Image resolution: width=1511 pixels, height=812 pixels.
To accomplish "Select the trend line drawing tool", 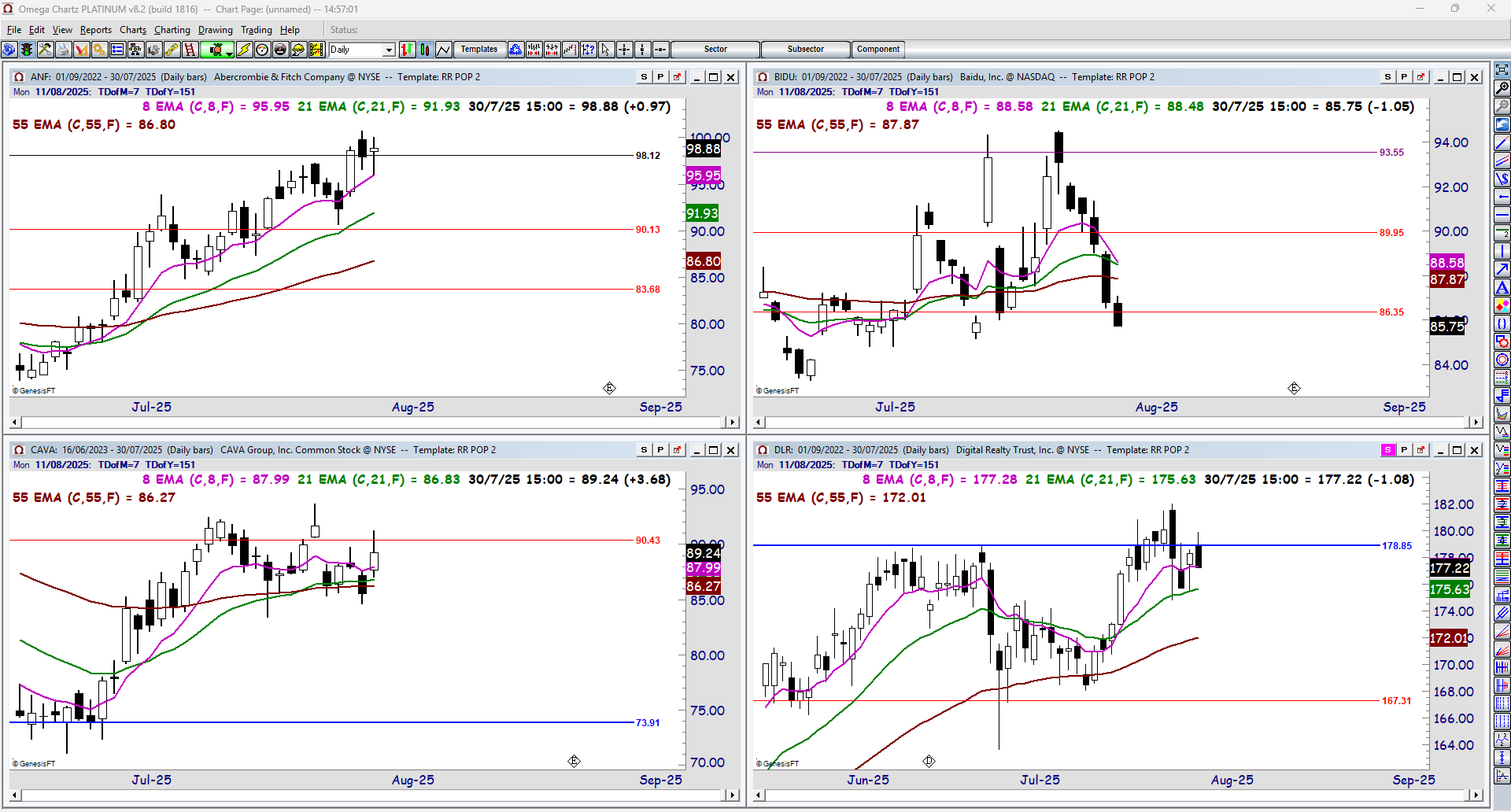I will 1502,142.
